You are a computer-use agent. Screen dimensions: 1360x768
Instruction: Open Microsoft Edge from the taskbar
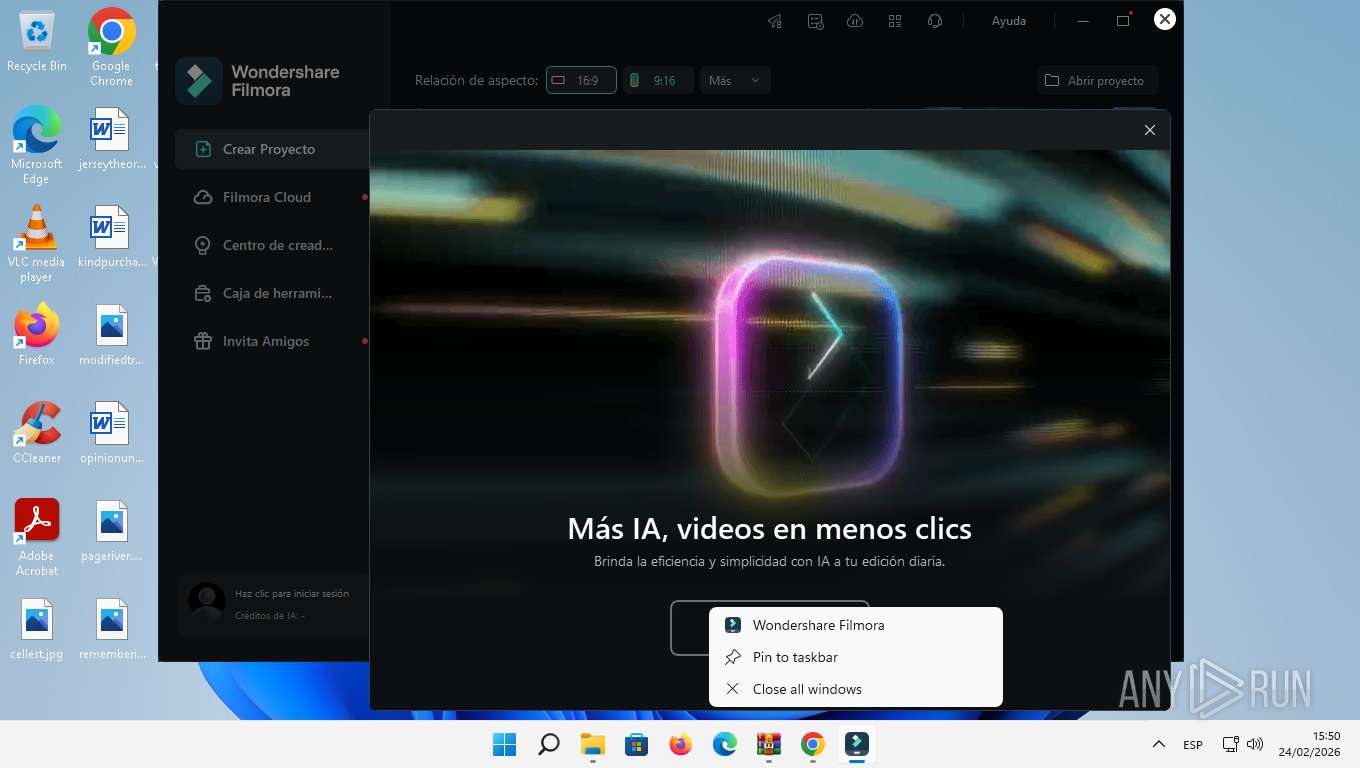click(725, 744)
